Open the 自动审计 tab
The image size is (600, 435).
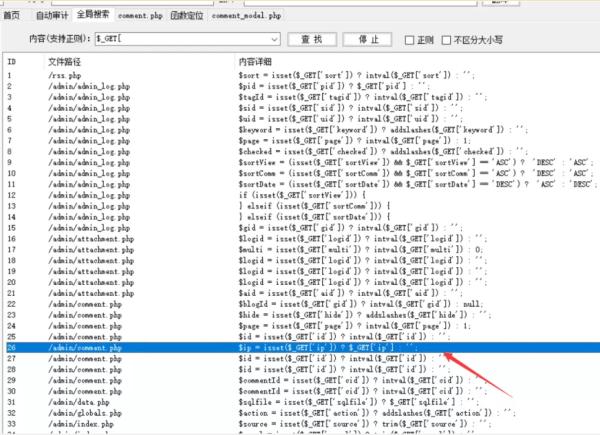point(51,16)
